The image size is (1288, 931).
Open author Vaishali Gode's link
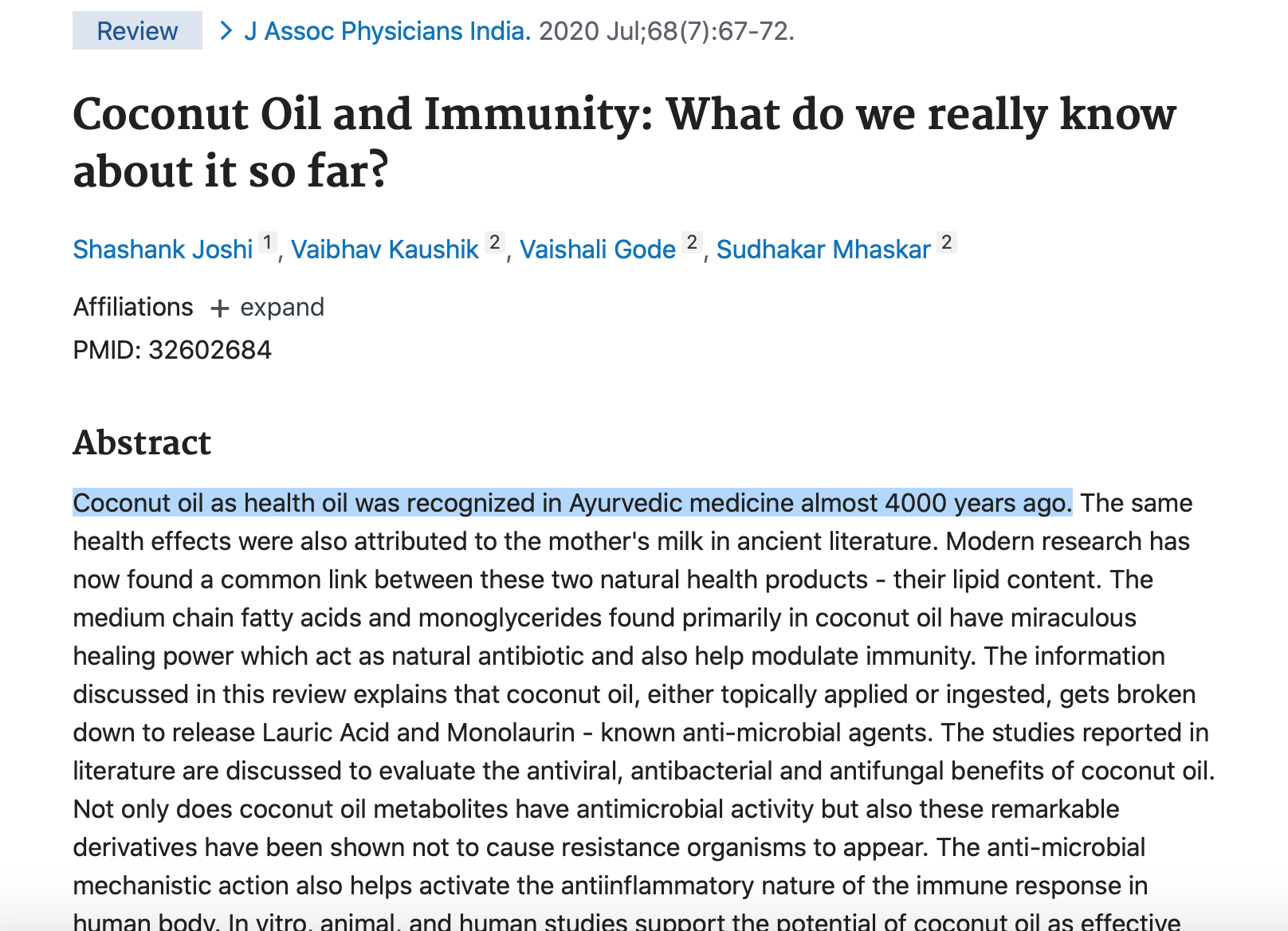coord(598,249)
